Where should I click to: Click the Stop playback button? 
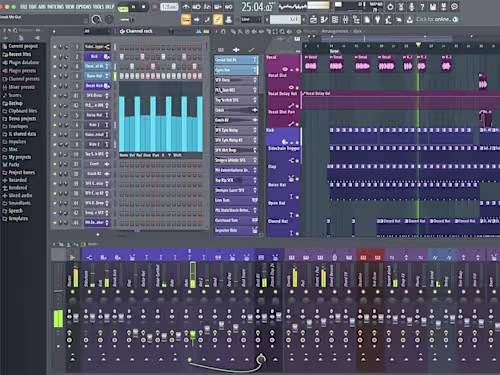click(x=144, y=7)
